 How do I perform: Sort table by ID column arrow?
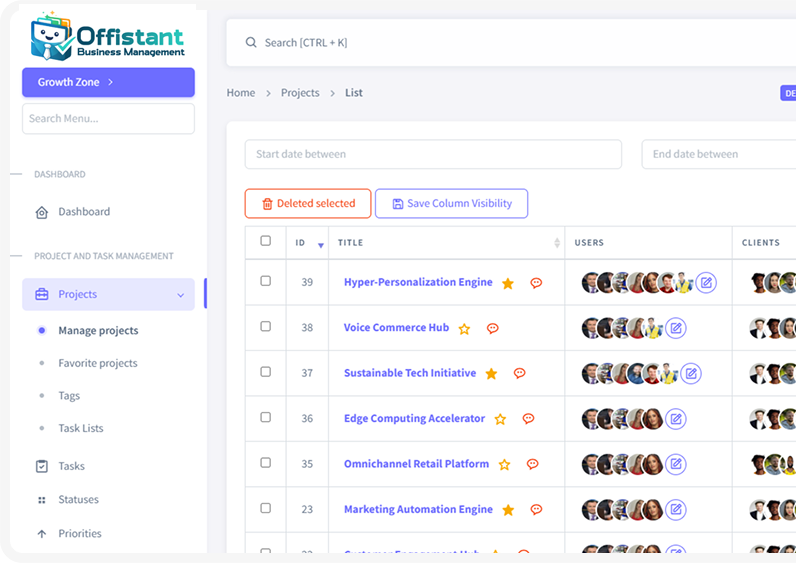point(320,244)
